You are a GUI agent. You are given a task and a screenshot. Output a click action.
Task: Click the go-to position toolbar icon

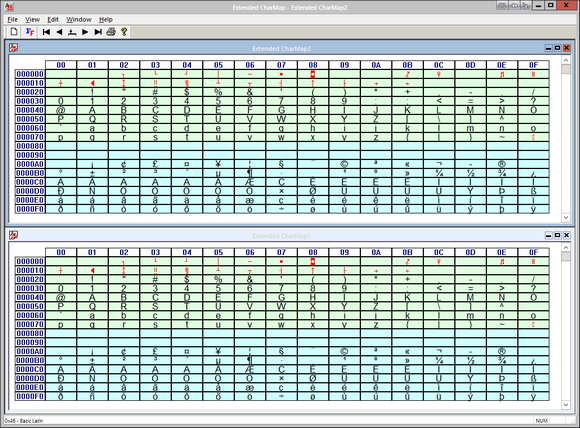coord(72,32)
